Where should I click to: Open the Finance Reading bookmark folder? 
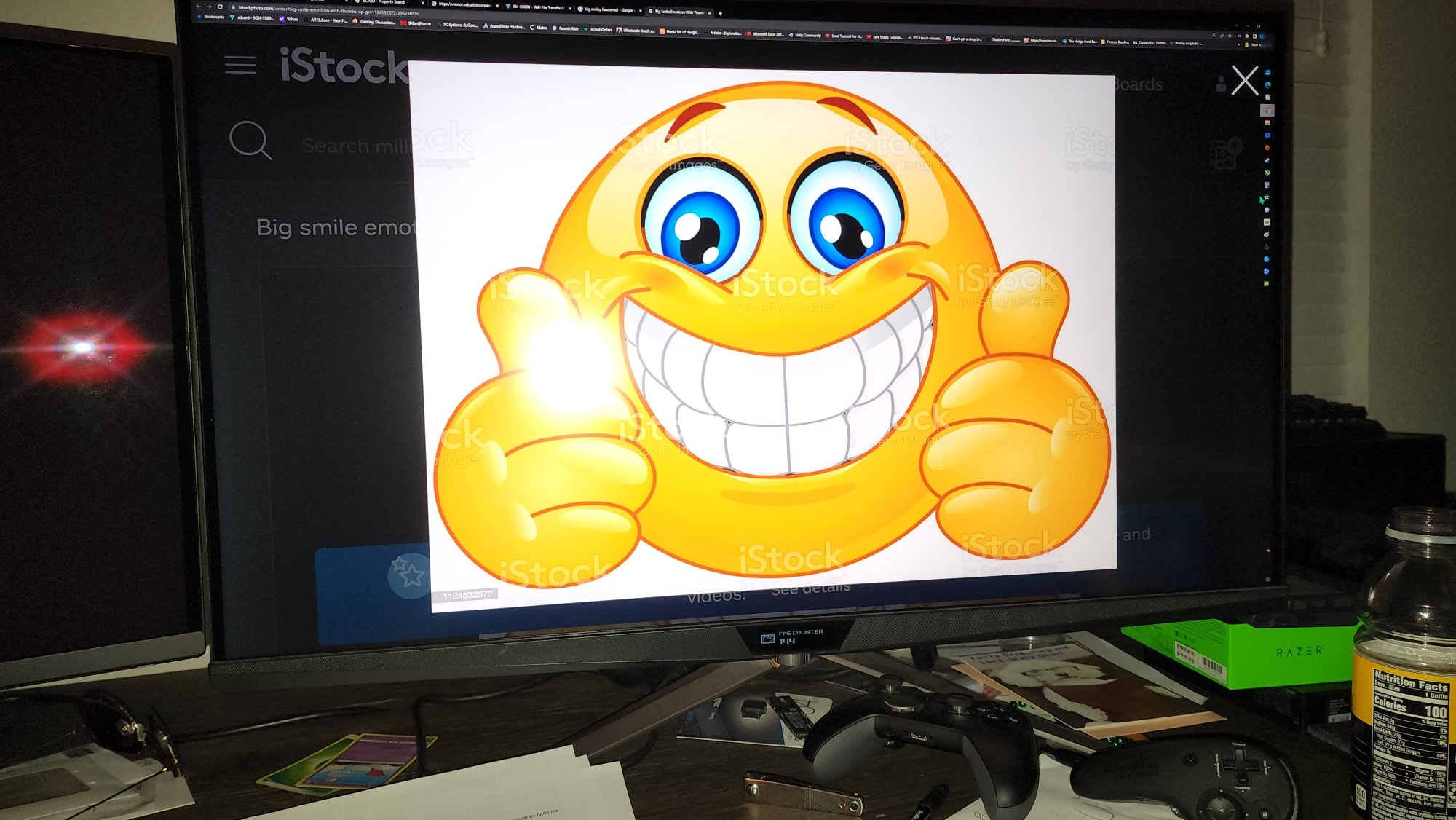pos(1115,42)
